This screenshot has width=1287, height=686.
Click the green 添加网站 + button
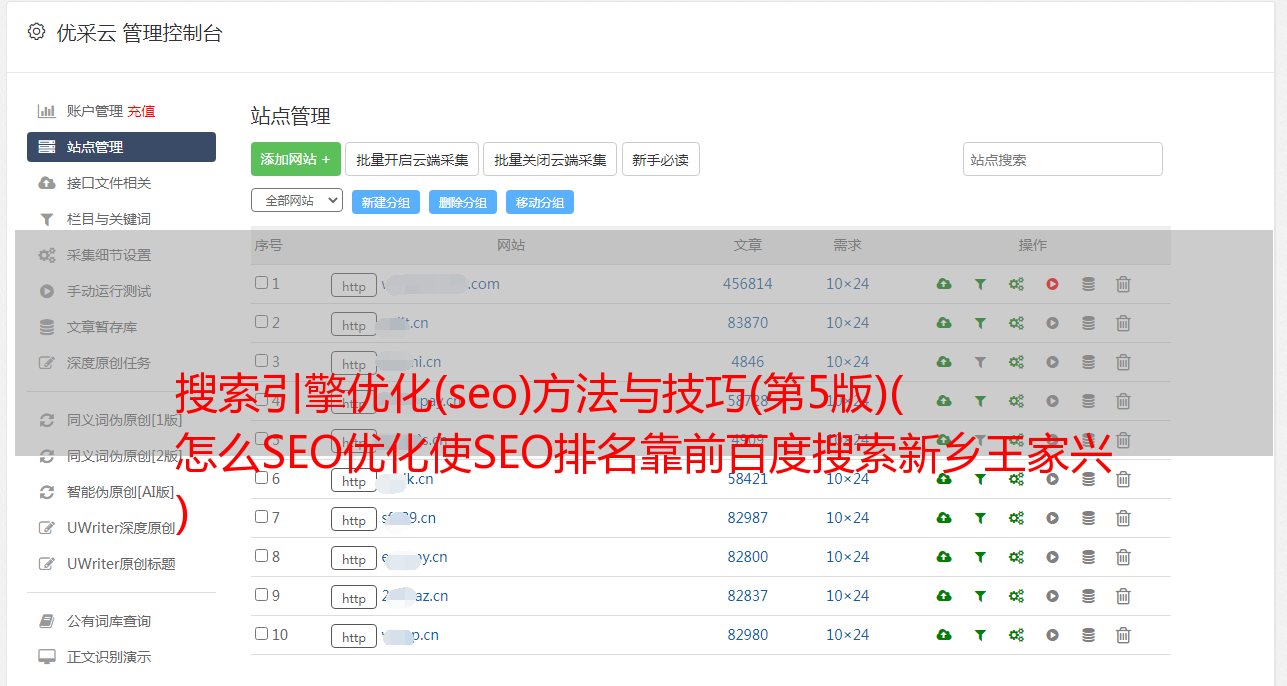(x=296, y=159)
